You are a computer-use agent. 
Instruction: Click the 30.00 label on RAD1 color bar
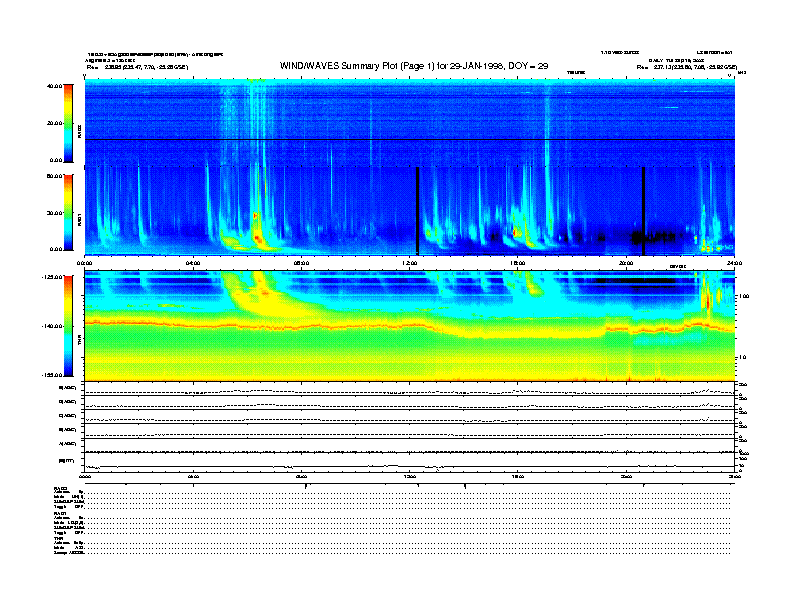point(54,213)
